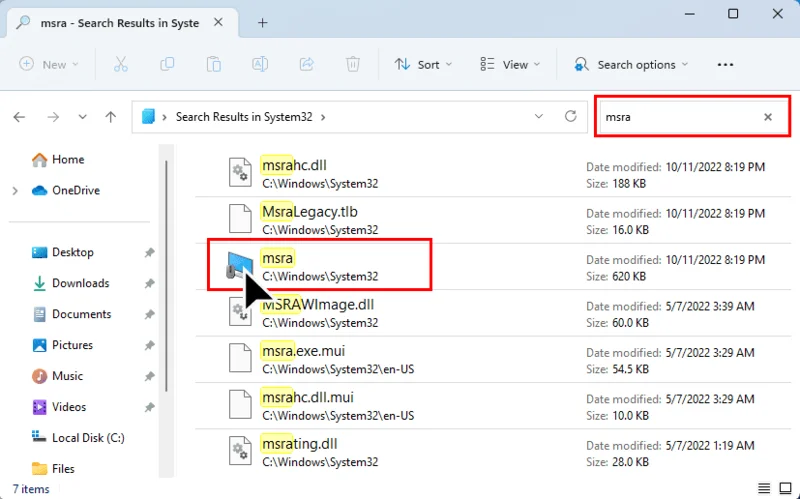Select the msrahc.dll file name
The width and height of the screenshot is (800, 499).
click(294, 165)
